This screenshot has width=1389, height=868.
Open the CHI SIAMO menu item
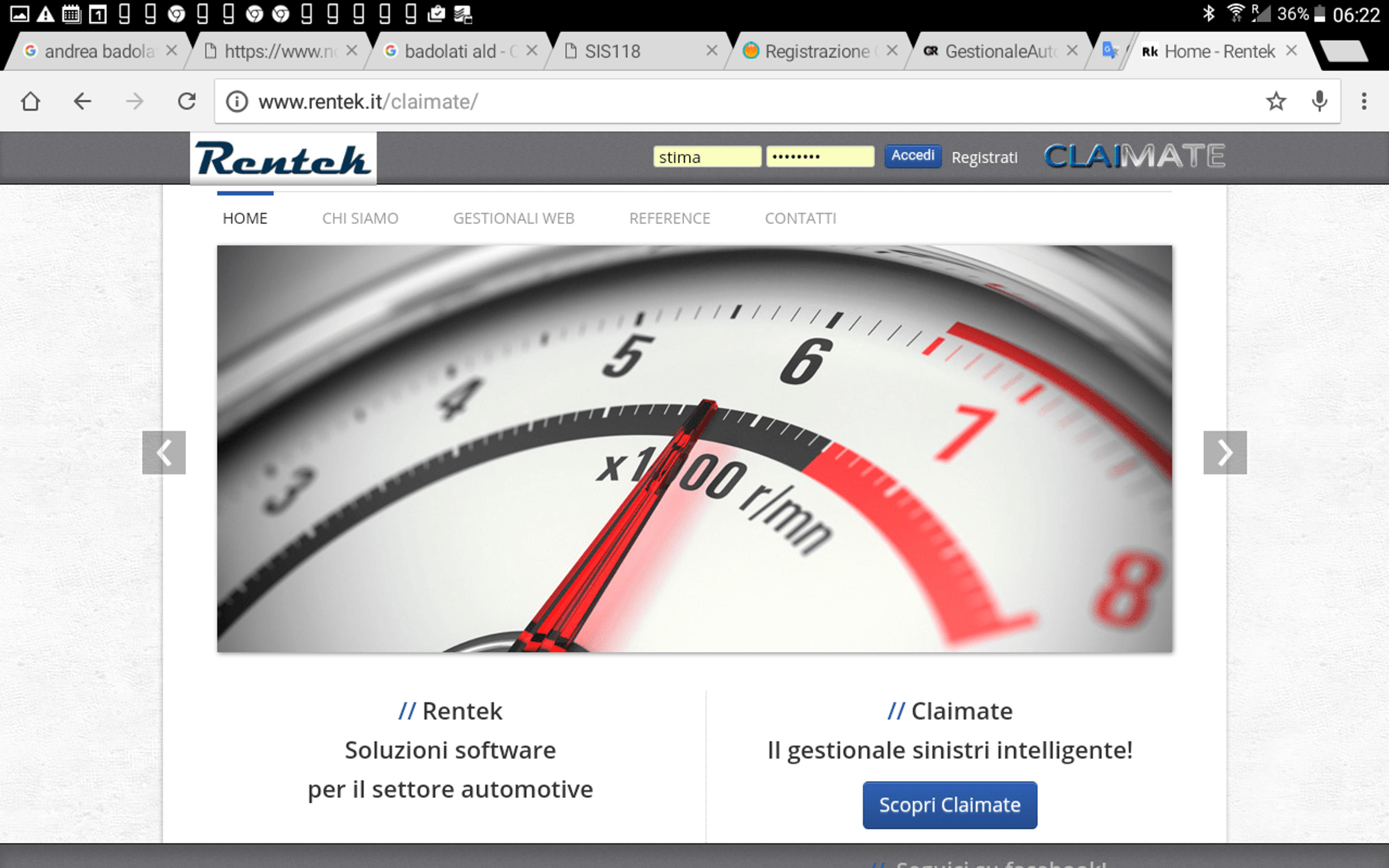tap(360, 218)
